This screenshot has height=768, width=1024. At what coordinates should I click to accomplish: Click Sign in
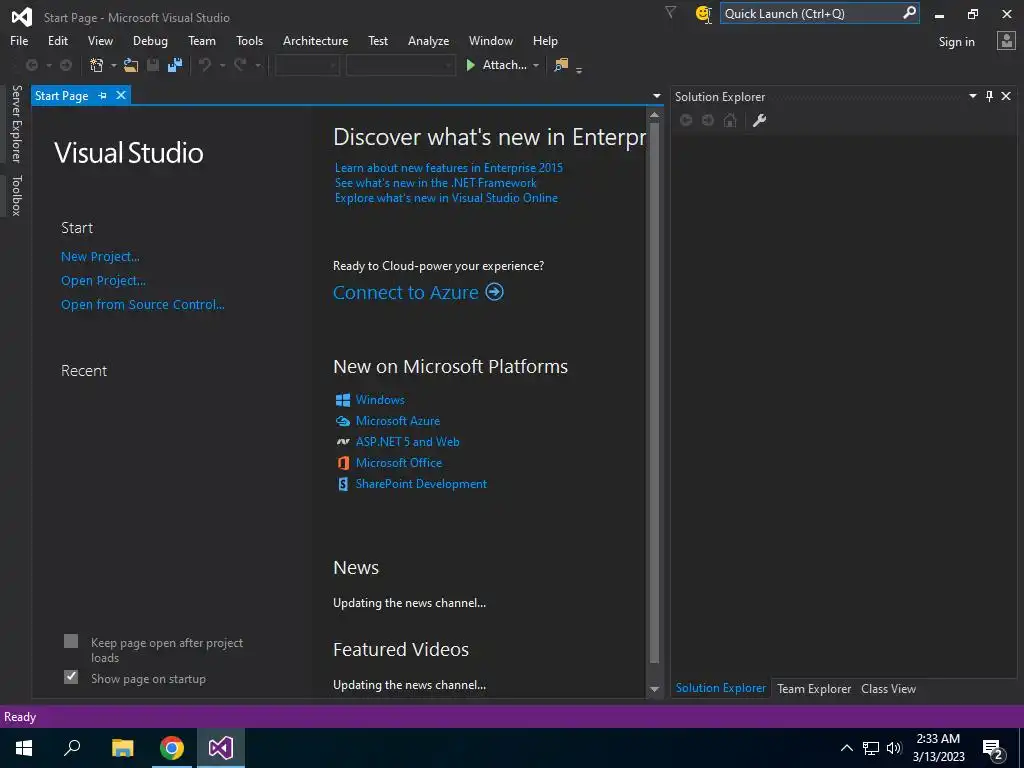(x=956, y=42)
